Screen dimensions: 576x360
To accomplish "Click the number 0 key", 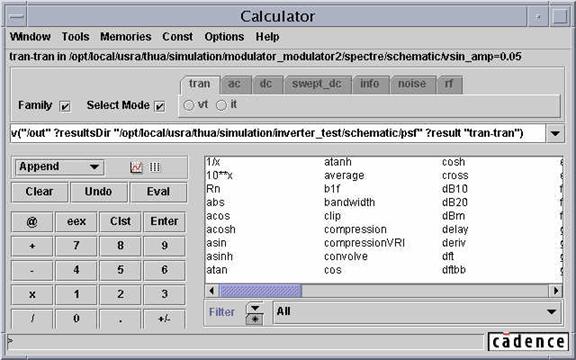I will click(76, 318).
